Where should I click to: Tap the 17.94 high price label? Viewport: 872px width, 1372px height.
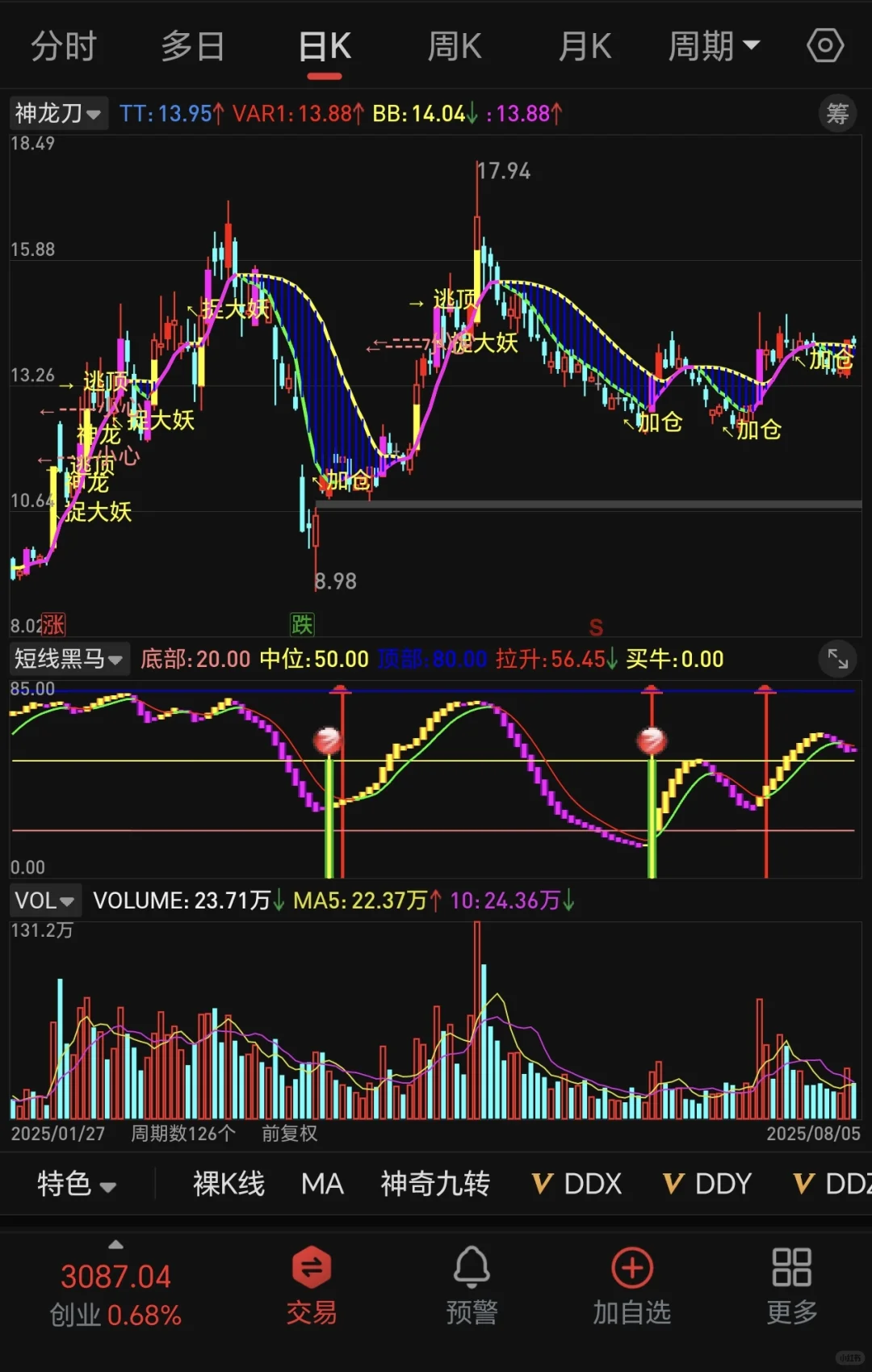tap(503, 171)
